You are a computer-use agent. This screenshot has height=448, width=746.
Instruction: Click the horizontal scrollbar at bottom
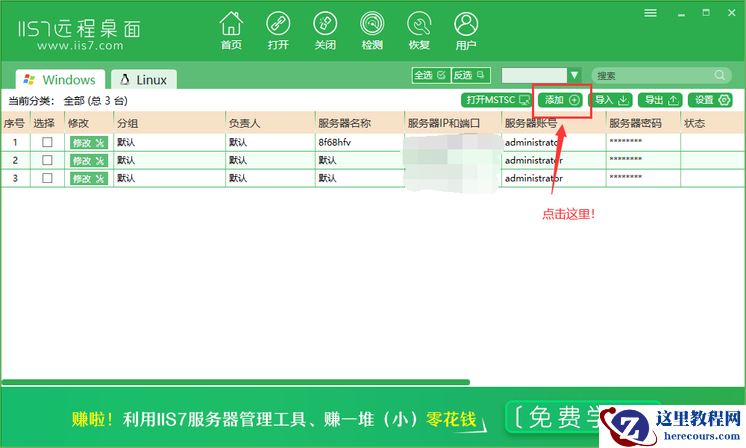(236, 382)
